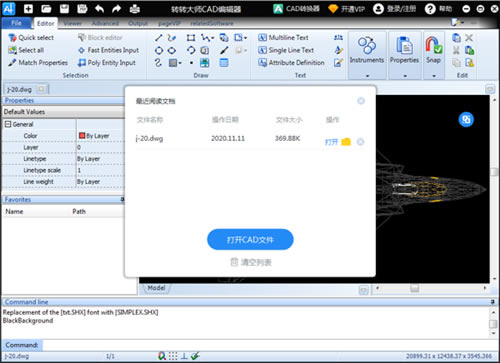The width and height of the screenshot is (500, 363).
Task: Click the yellow folder icon for j-20.dwg
Action: (x=346, y=142)
